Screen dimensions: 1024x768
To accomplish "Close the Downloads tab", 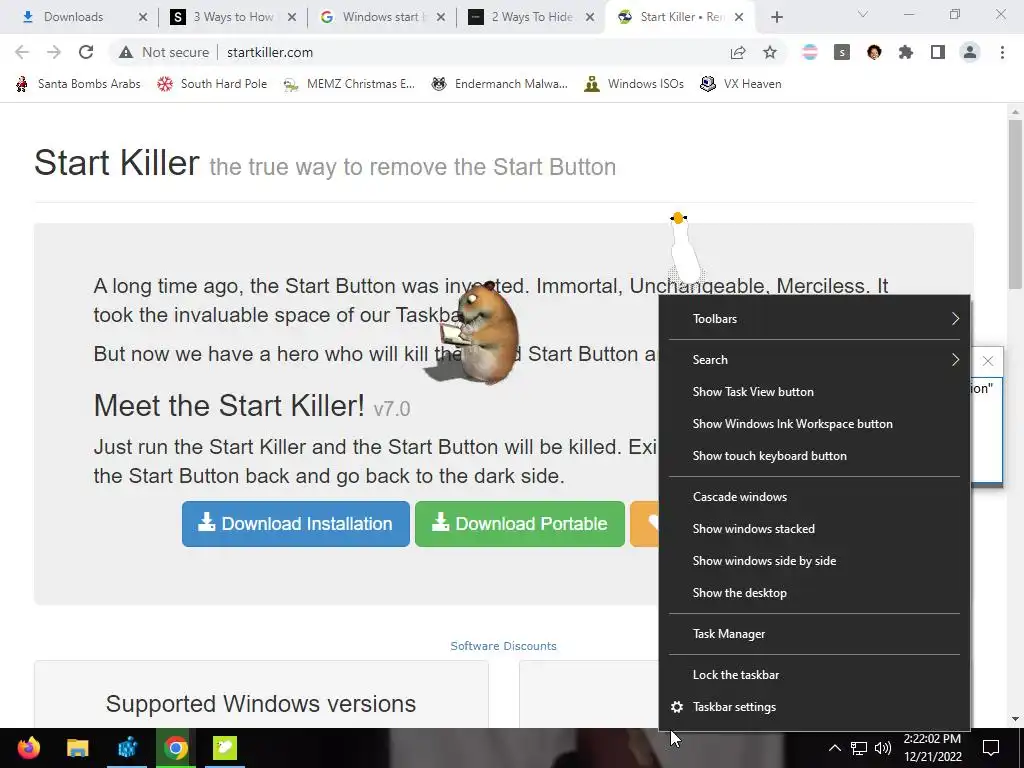I will point(143,17).
